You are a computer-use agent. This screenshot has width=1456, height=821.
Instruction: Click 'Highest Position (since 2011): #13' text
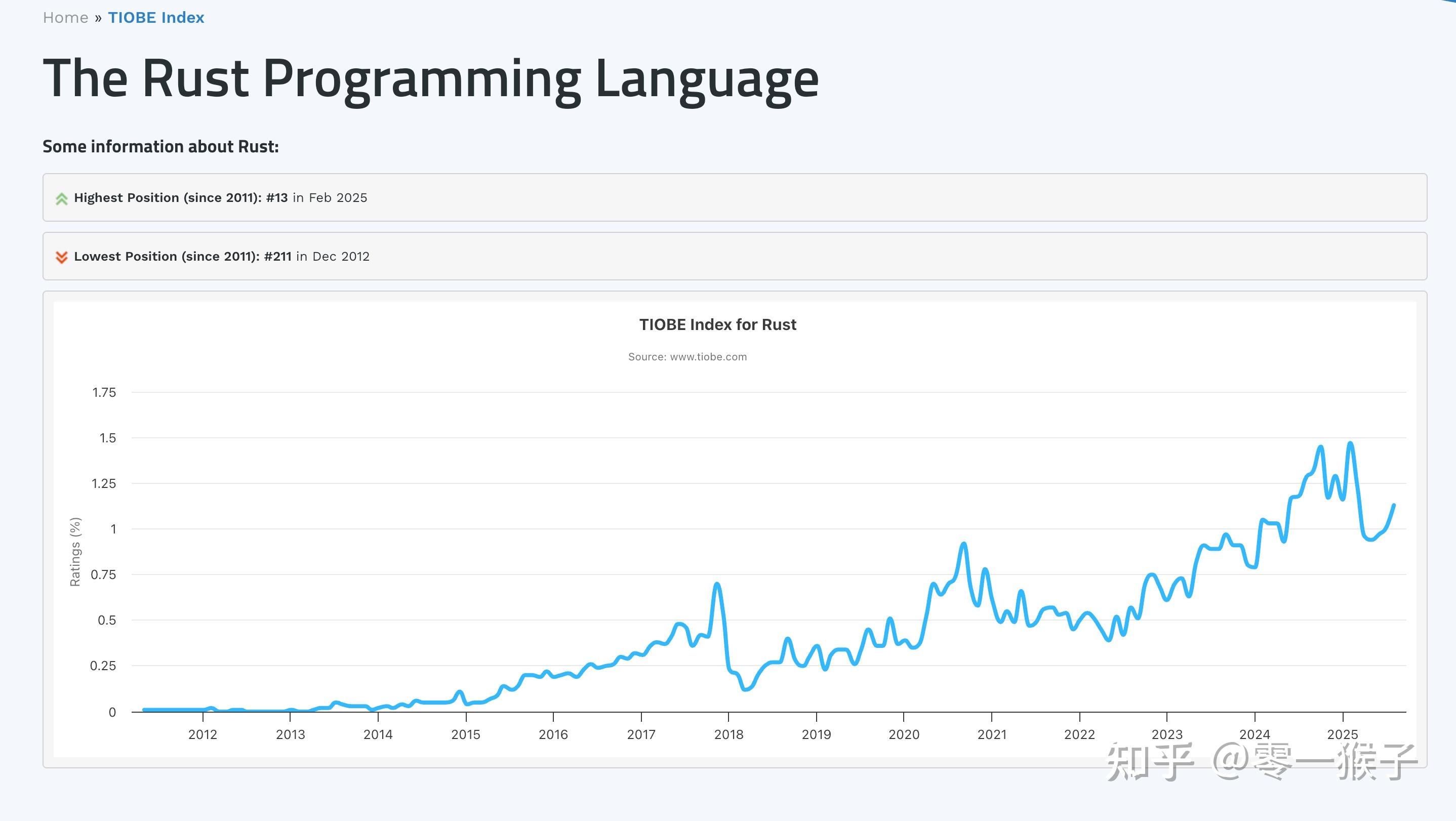click(181, 198)
